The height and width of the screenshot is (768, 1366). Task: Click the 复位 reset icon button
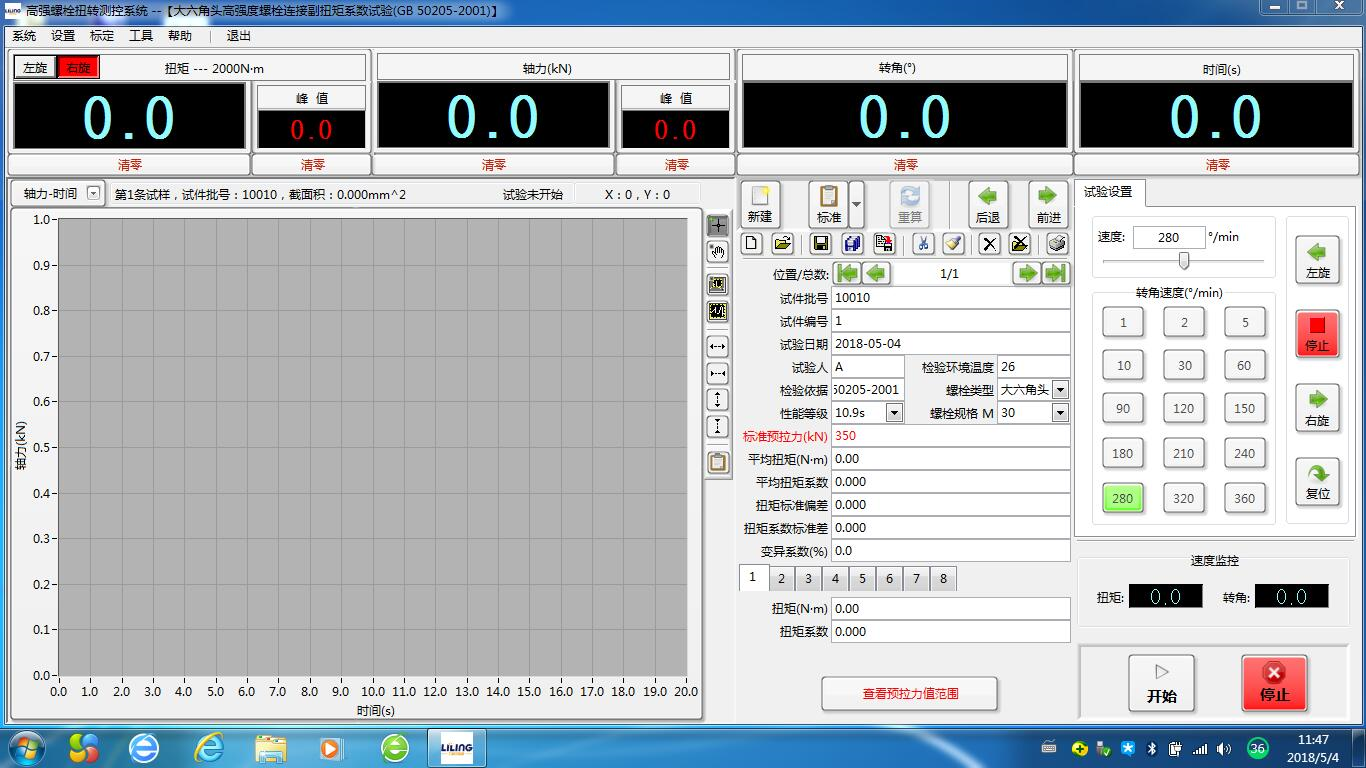coord(1318,481)
